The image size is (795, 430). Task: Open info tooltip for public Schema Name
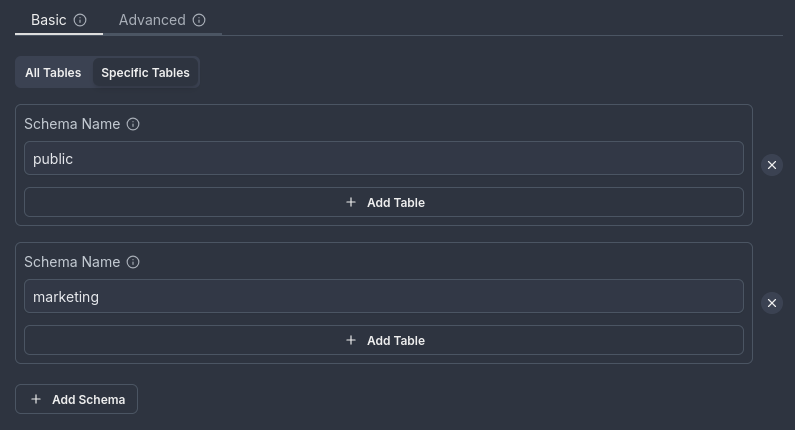pyautogui.click(x=133, y=125)
